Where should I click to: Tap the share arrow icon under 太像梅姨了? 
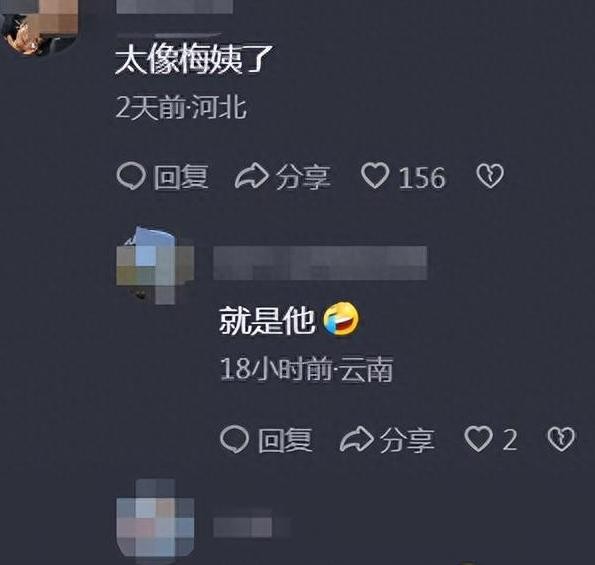click(x=251, y=176)
